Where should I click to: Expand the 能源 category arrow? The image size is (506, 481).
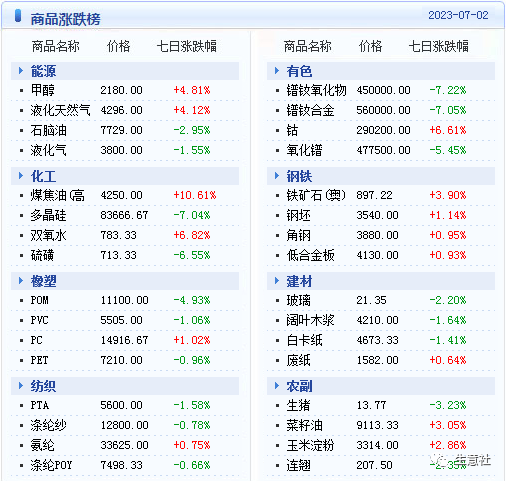21,71
